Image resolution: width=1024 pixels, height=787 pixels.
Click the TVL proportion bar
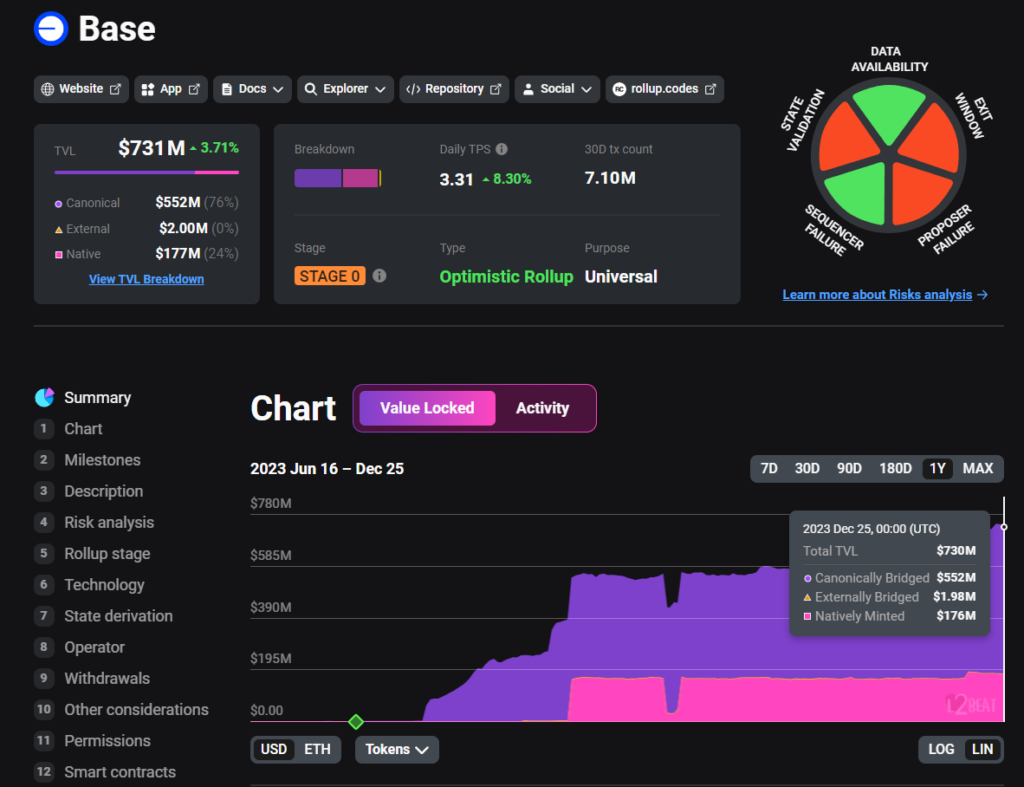[x=146, y=172]
